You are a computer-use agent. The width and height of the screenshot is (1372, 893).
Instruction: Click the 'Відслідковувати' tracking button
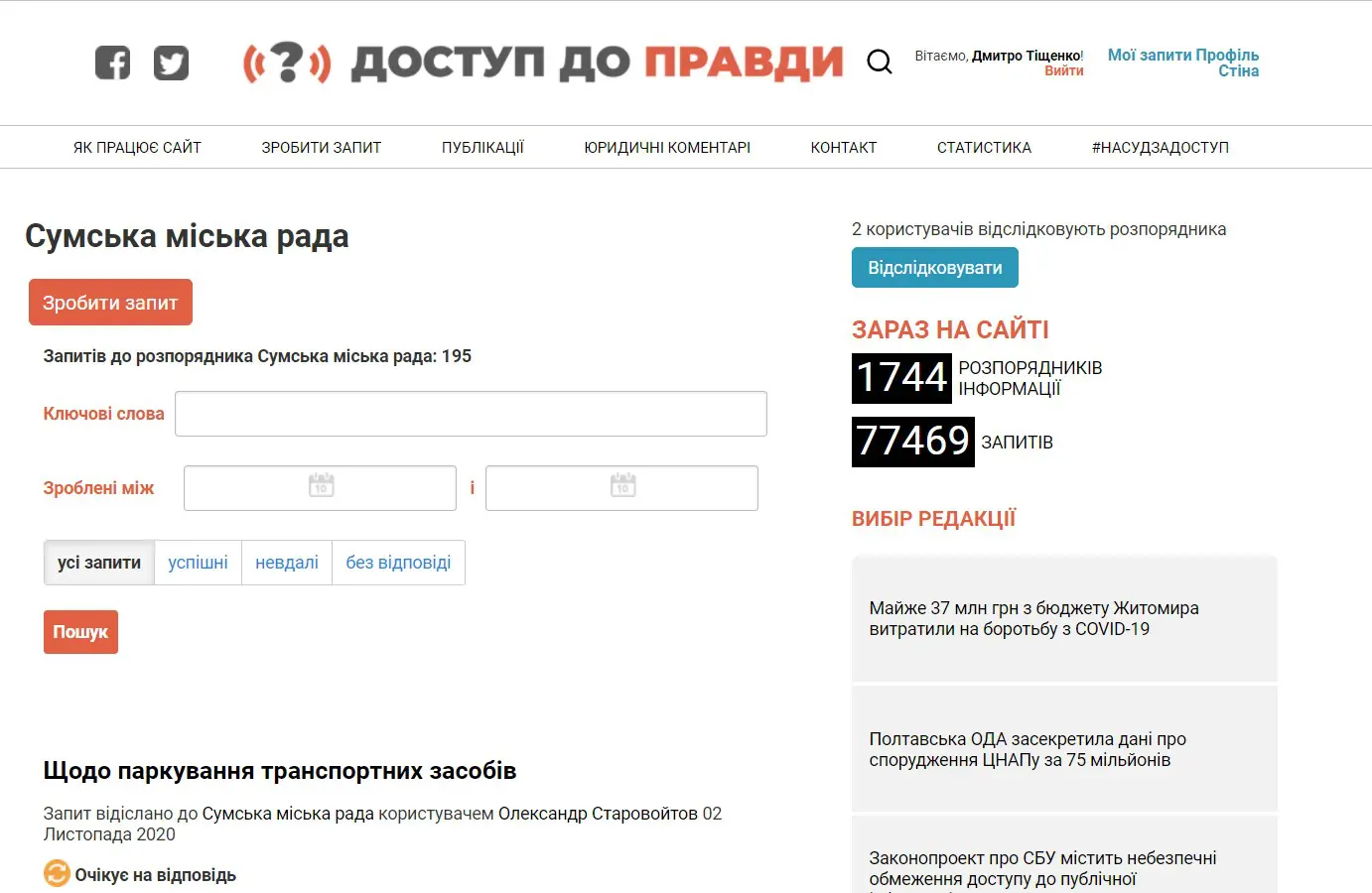pos(934,267)
